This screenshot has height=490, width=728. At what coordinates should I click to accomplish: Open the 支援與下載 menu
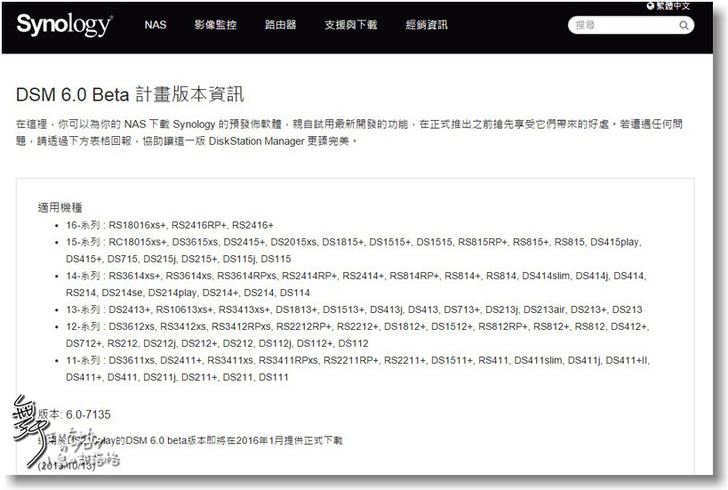351,25
